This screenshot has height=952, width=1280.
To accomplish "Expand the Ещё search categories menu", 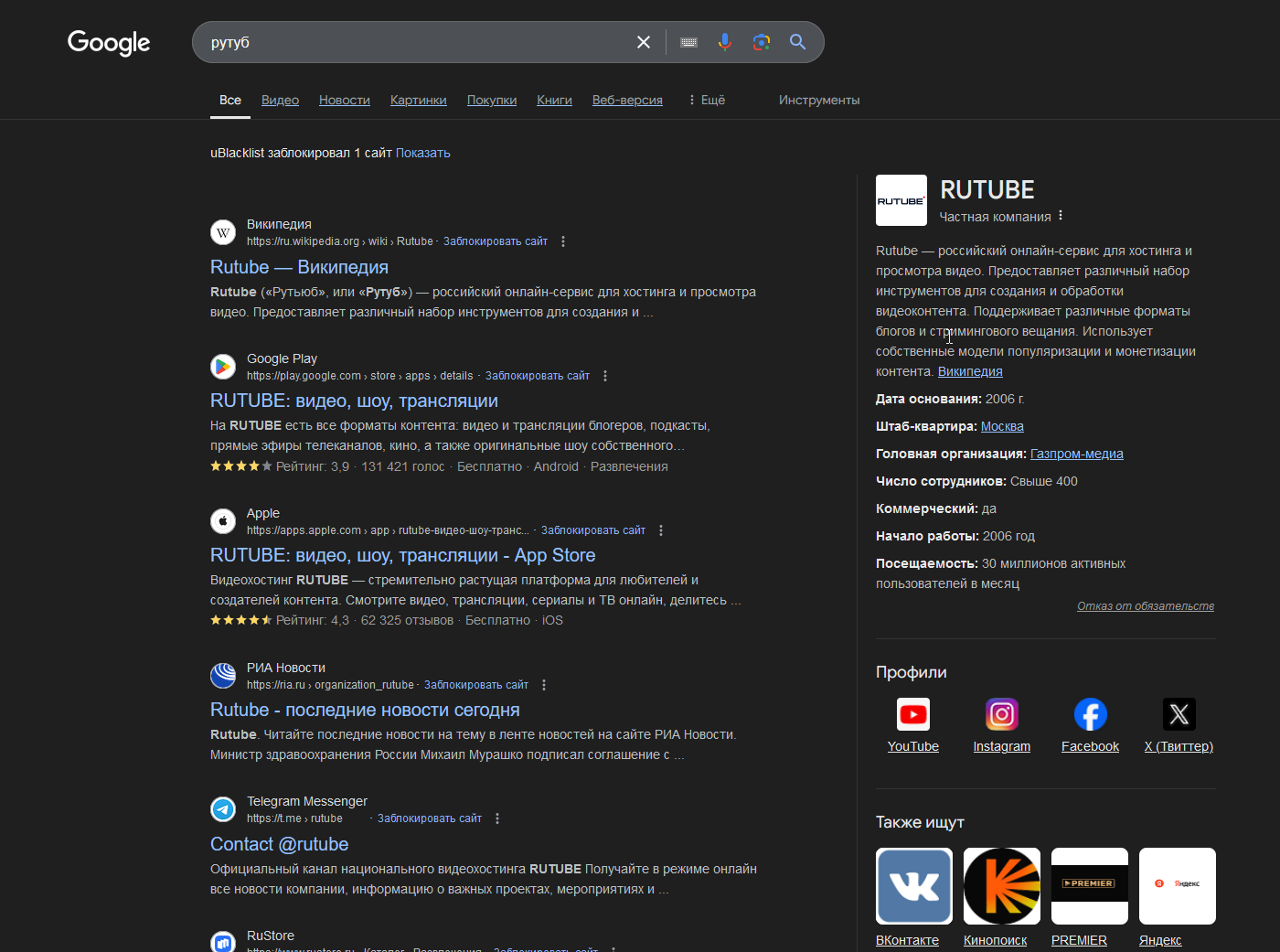I will (707, 100).
